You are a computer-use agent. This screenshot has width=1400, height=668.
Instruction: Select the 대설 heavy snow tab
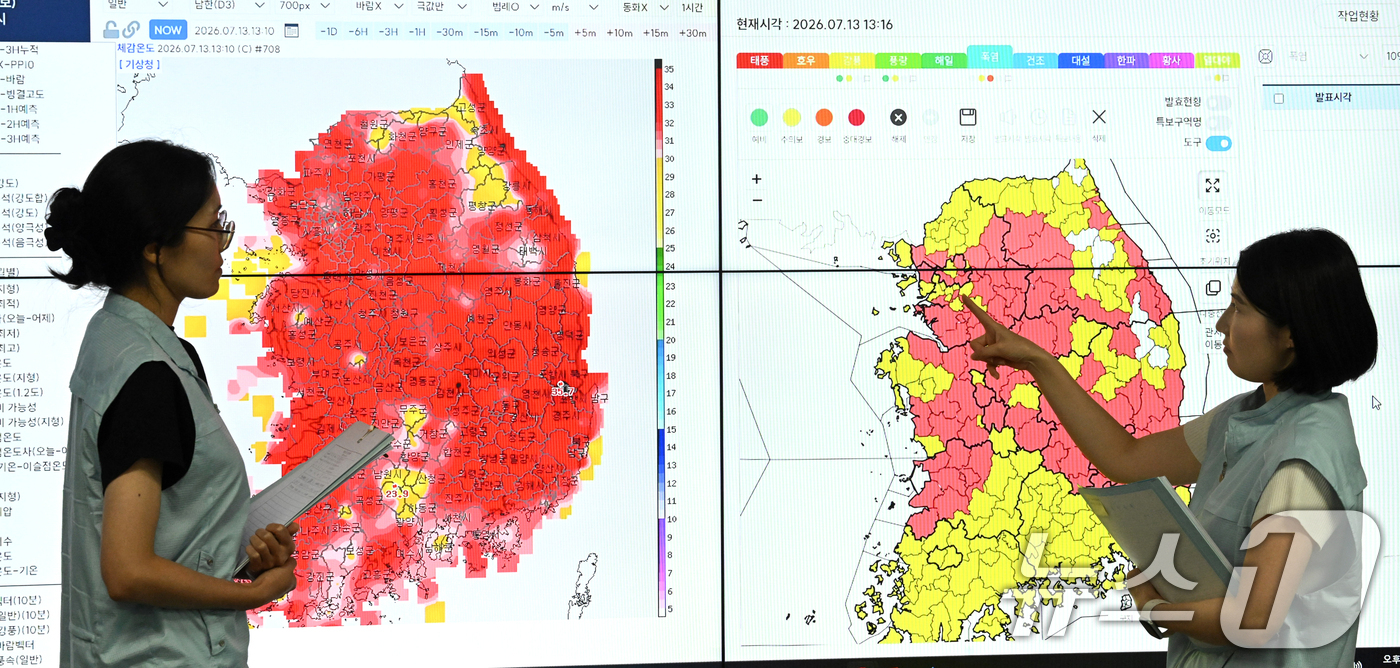[1080, 61]
